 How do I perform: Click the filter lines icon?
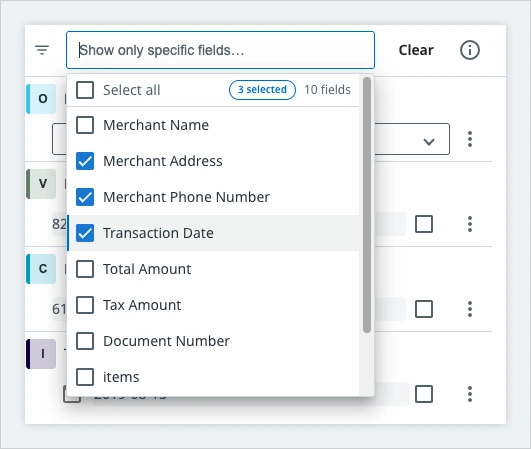point(42,50)
